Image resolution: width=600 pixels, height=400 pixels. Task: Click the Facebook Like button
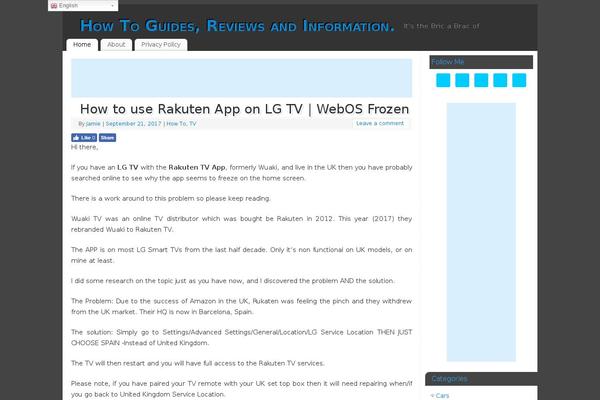click(x=84, y=138)
